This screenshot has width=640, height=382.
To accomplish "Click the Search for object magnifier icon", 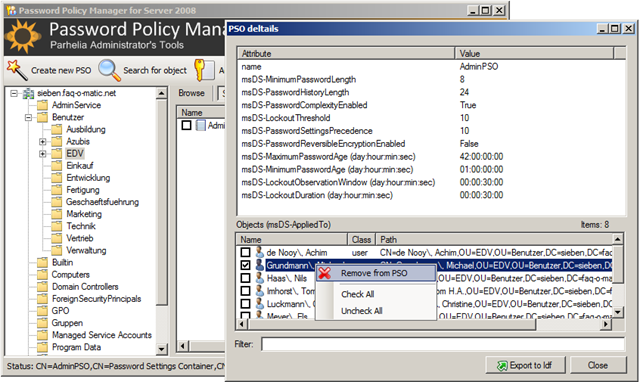I will 109,70.
